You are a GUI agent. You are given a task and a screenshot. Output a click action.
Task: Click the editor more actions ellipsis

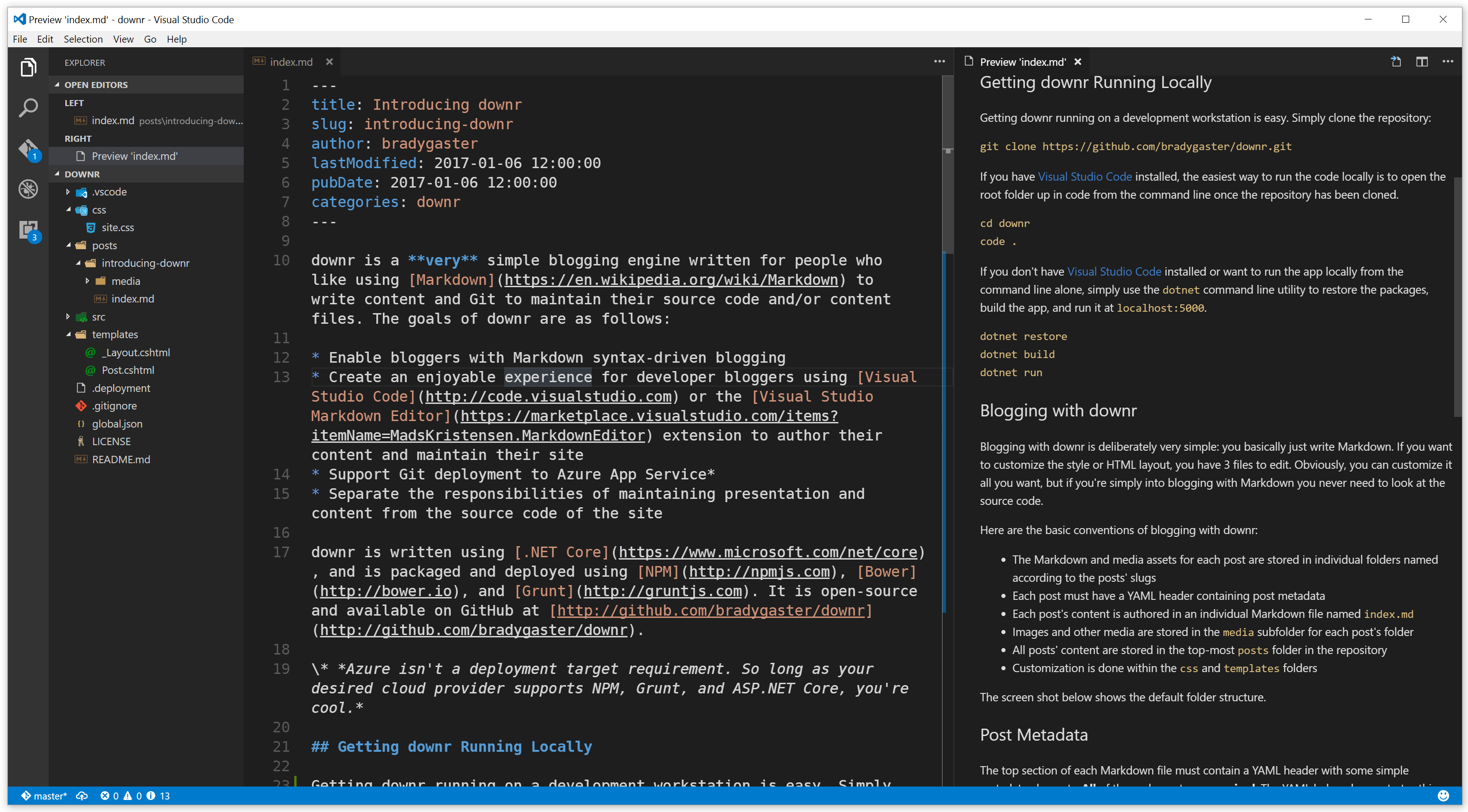(939, 62)
